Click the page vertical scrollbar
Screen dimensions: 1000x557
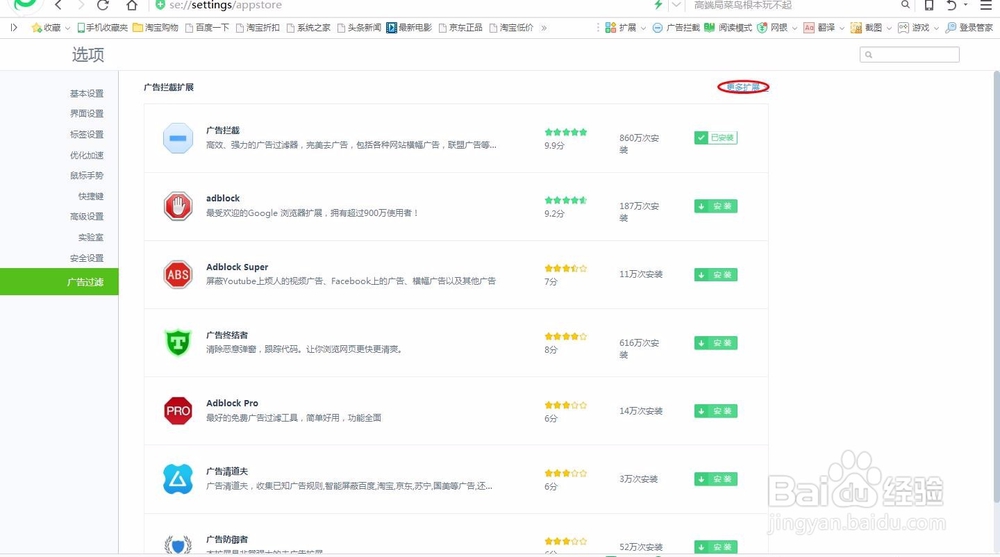pyautogui.click(x=996, y=287)
